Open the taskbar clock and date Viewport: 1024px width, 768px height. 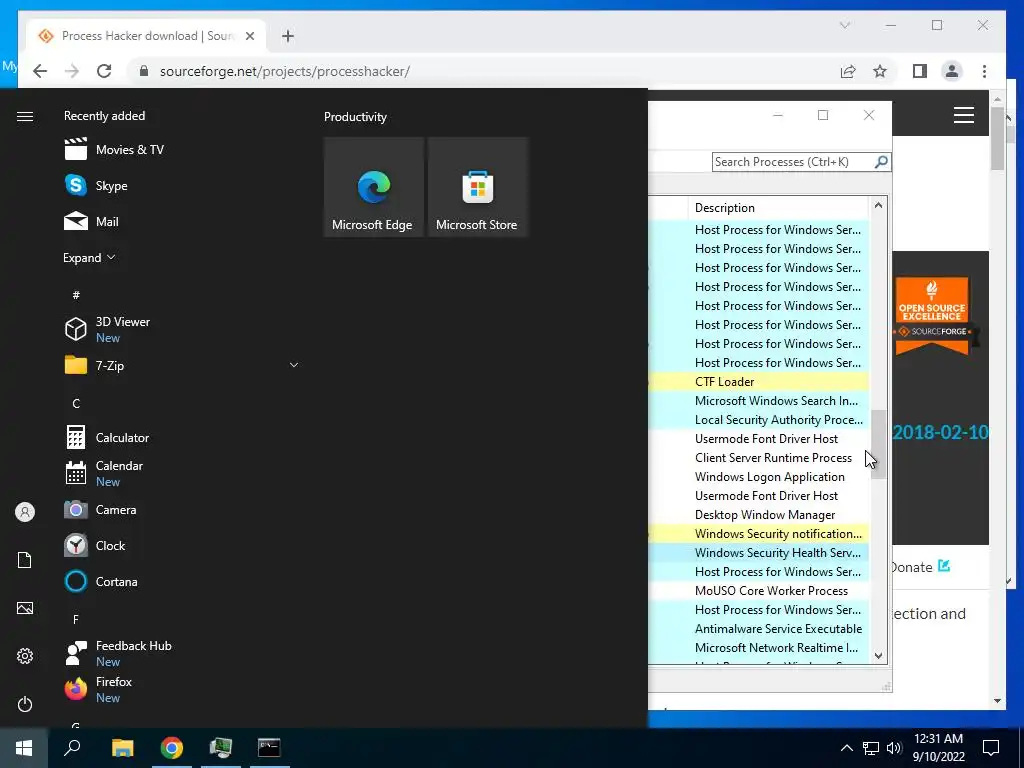pyautogui.click(x=938, y=748)
